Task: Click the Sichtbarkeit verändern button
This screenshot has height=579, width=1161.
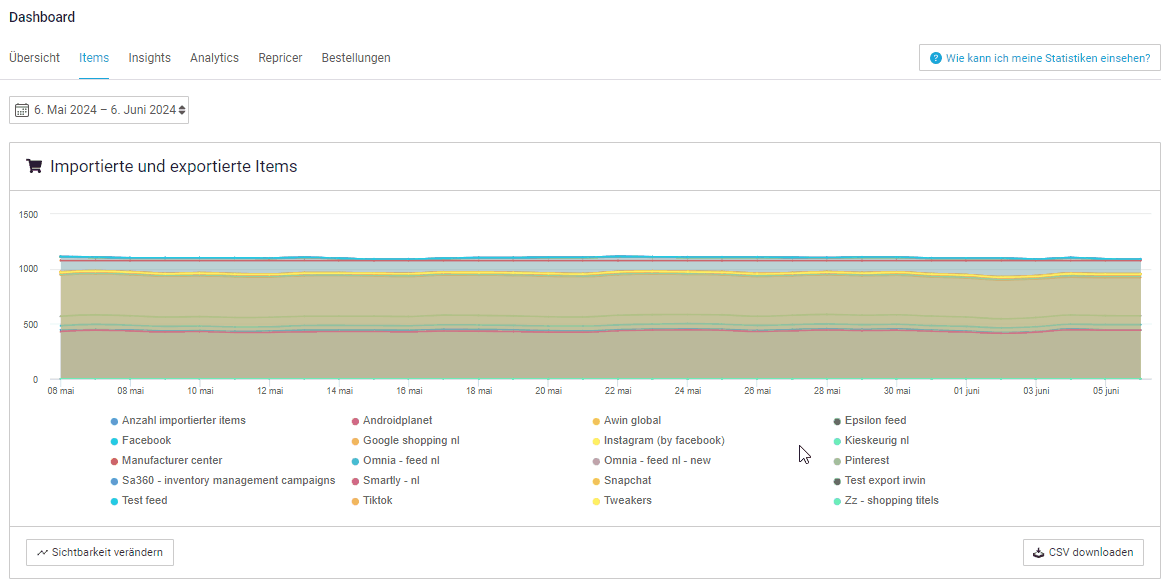Action: 99,551
